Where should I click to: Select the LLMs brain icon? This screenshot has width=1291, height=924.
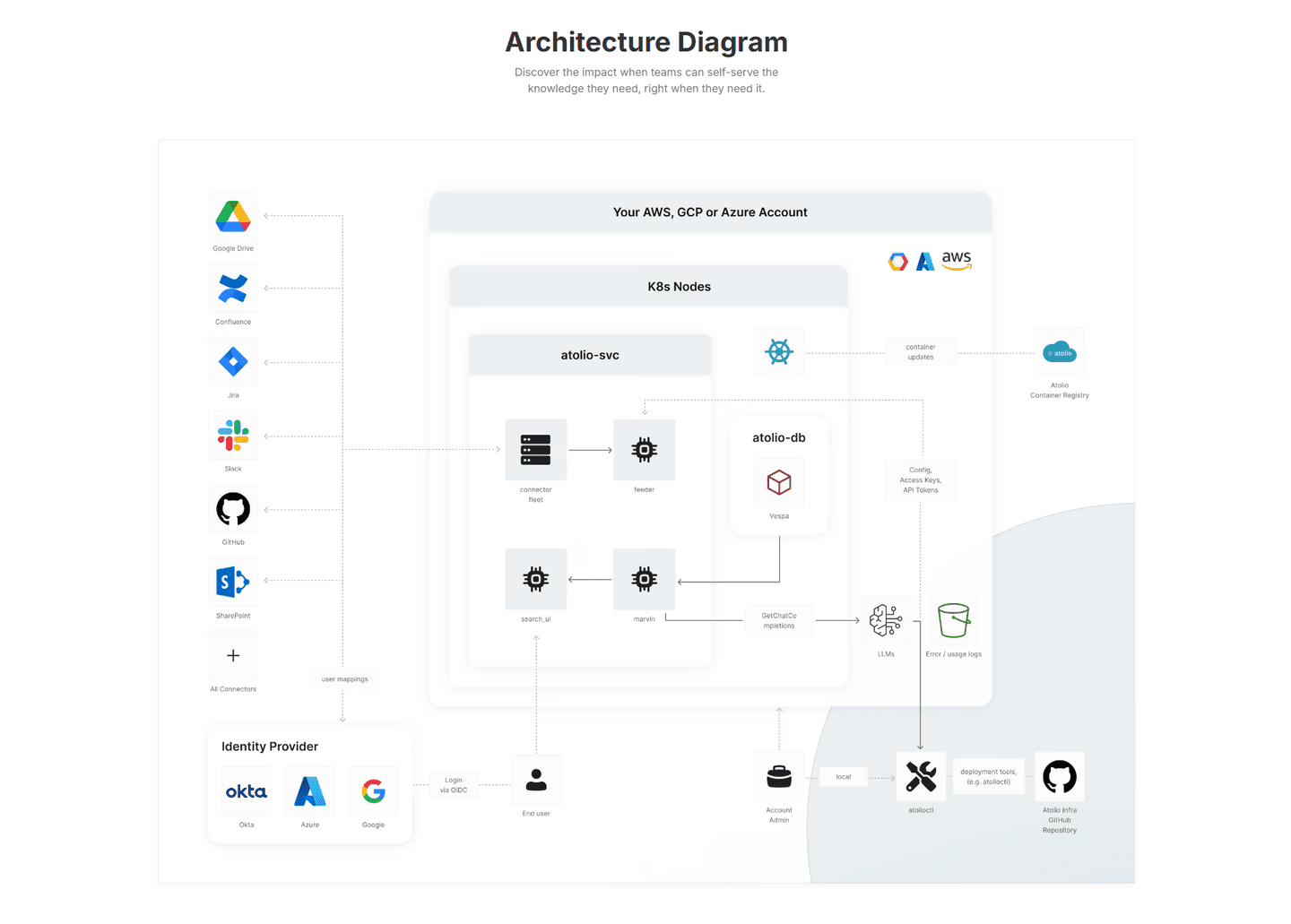click(886, 620)
